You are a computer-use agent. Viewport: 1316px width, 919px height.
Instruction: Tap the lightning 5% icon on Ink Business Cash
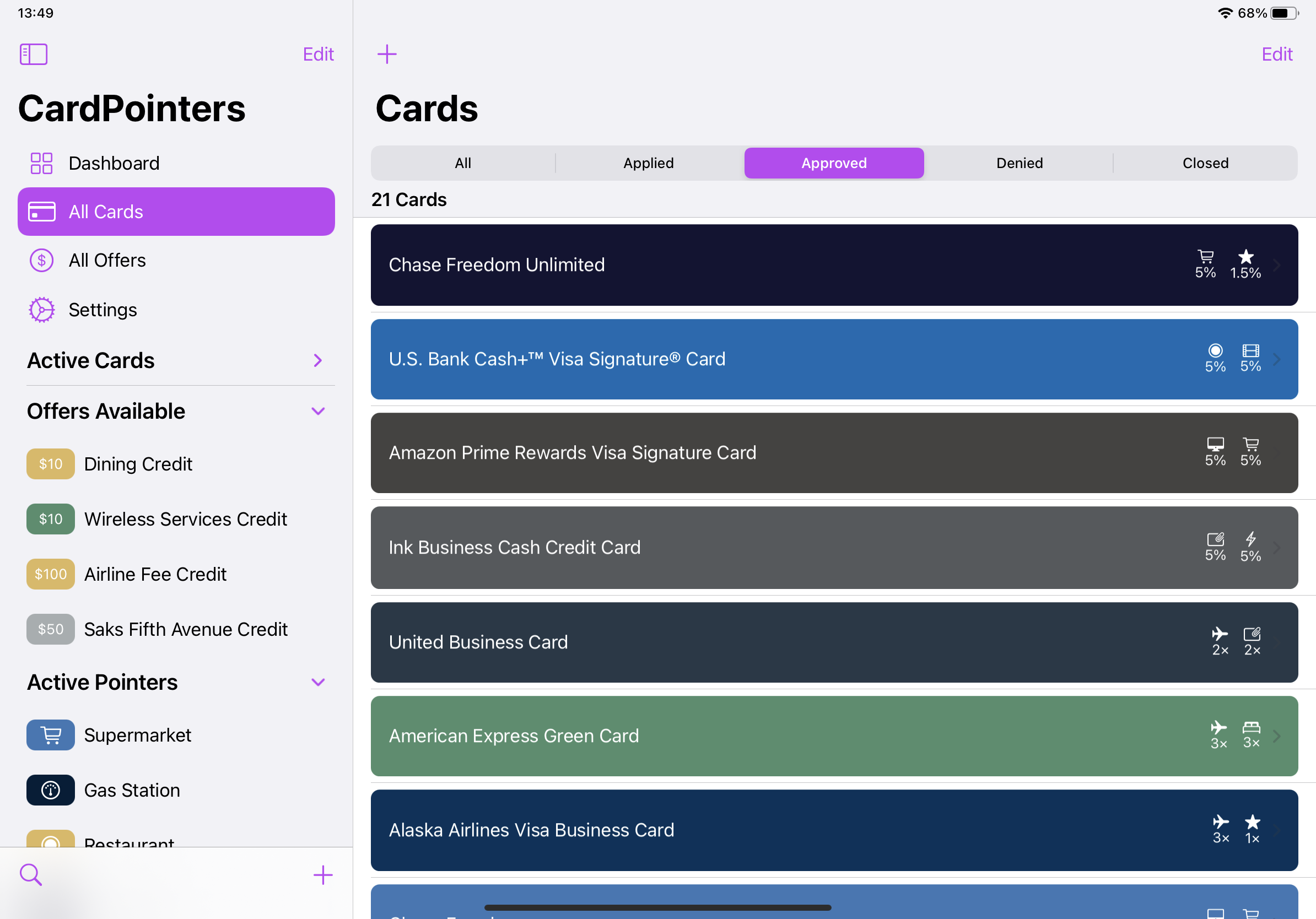tap(1250, 547)
